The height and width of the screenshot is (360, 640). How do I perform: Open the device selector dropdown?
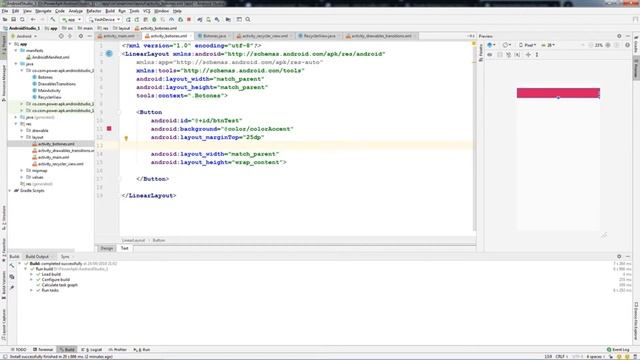(104, 20)
